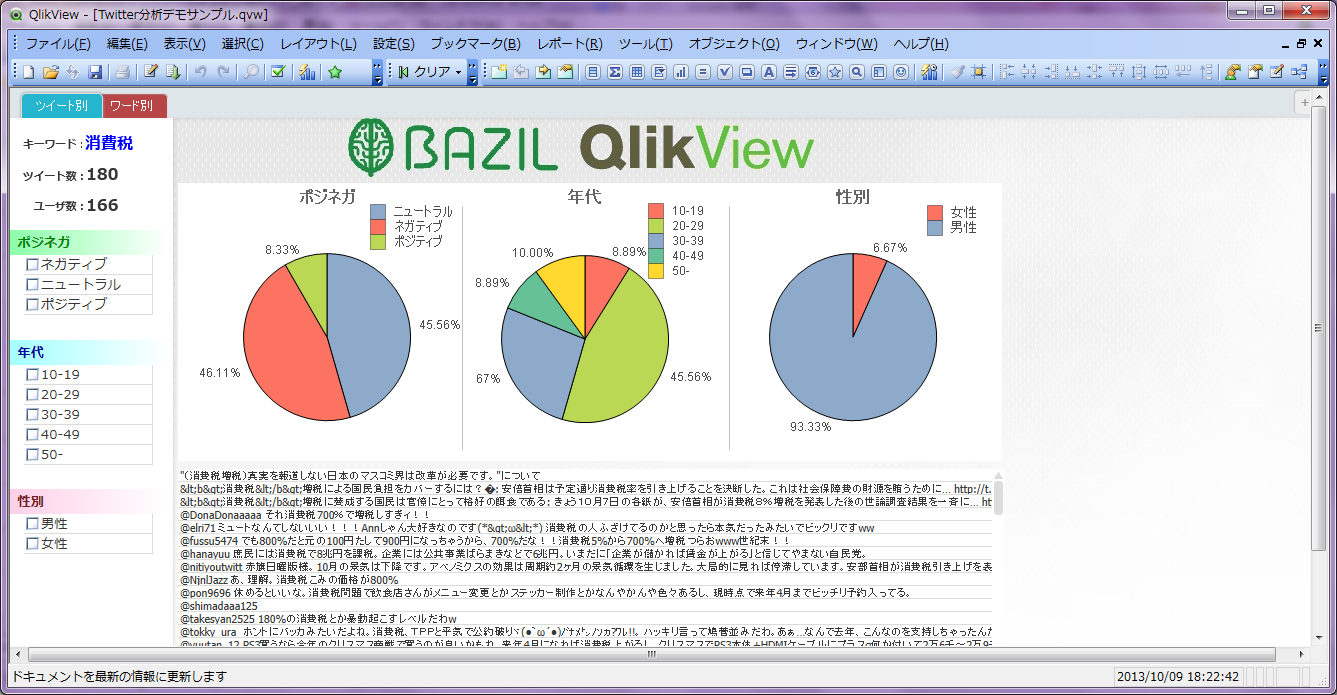Create a Search object with the magnifier icon

tap(857, 72)
